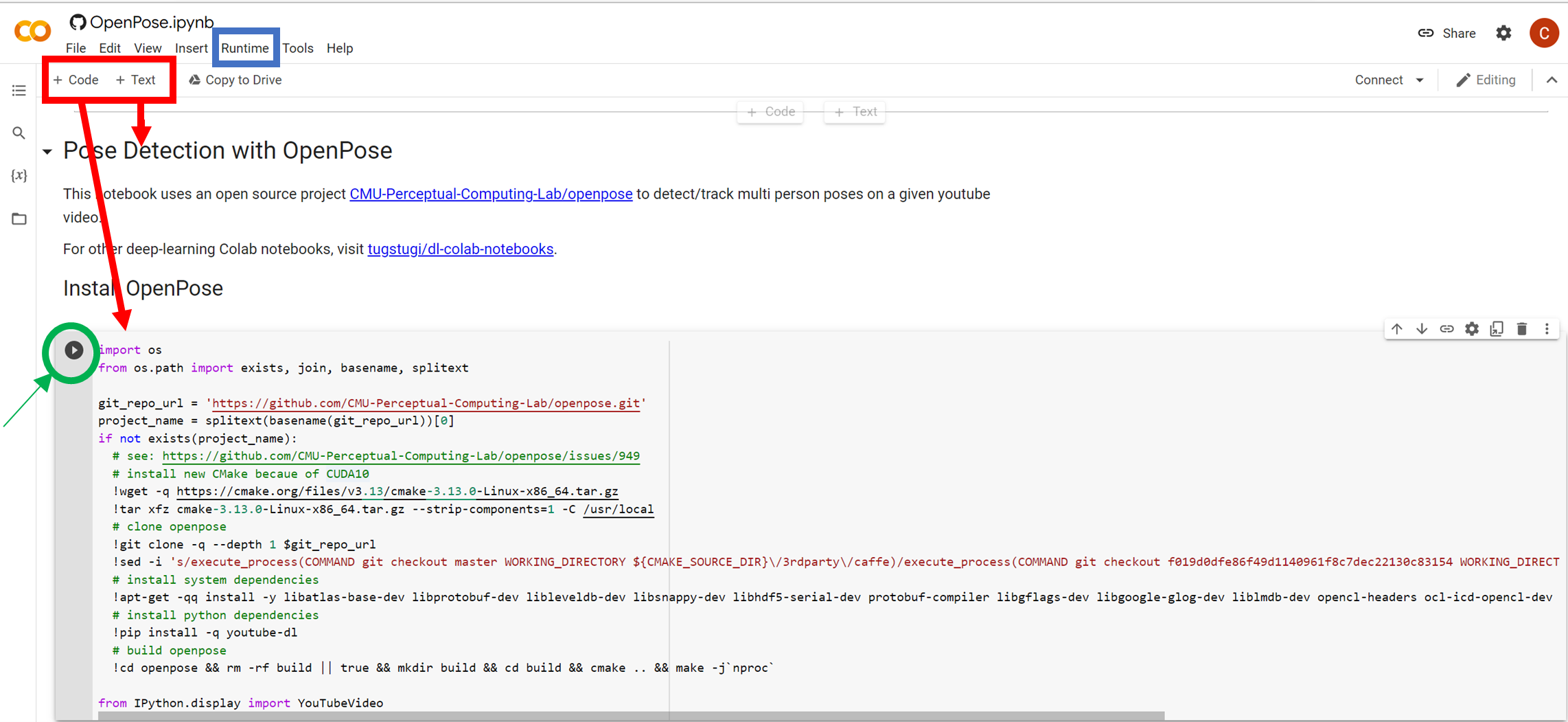1568x722 pixels.
Task: Open the cell editor settings gear
Action: [x=1472, y=329]
